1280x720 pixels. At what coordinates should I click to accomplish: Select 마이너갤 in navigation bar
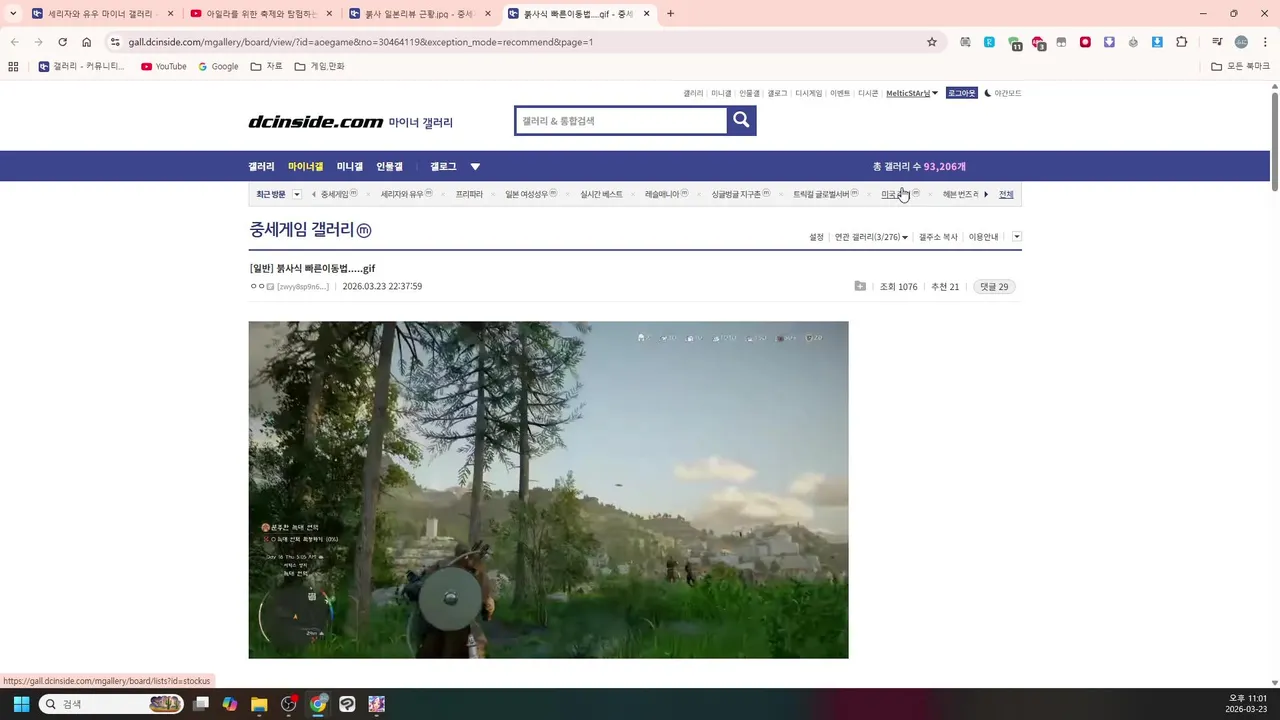(x=306, y=167)
